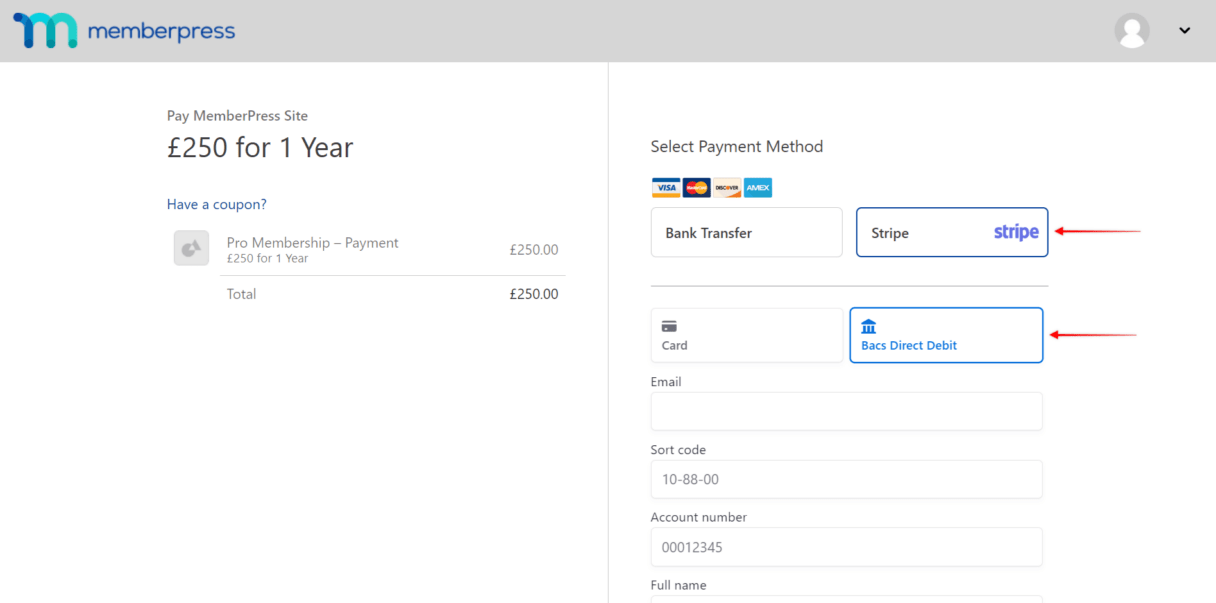The height and width of the screenshot is (603, 1216).
Task: Click the Mastercard icon
Action: pyautogui.click(x=696, y=188)
